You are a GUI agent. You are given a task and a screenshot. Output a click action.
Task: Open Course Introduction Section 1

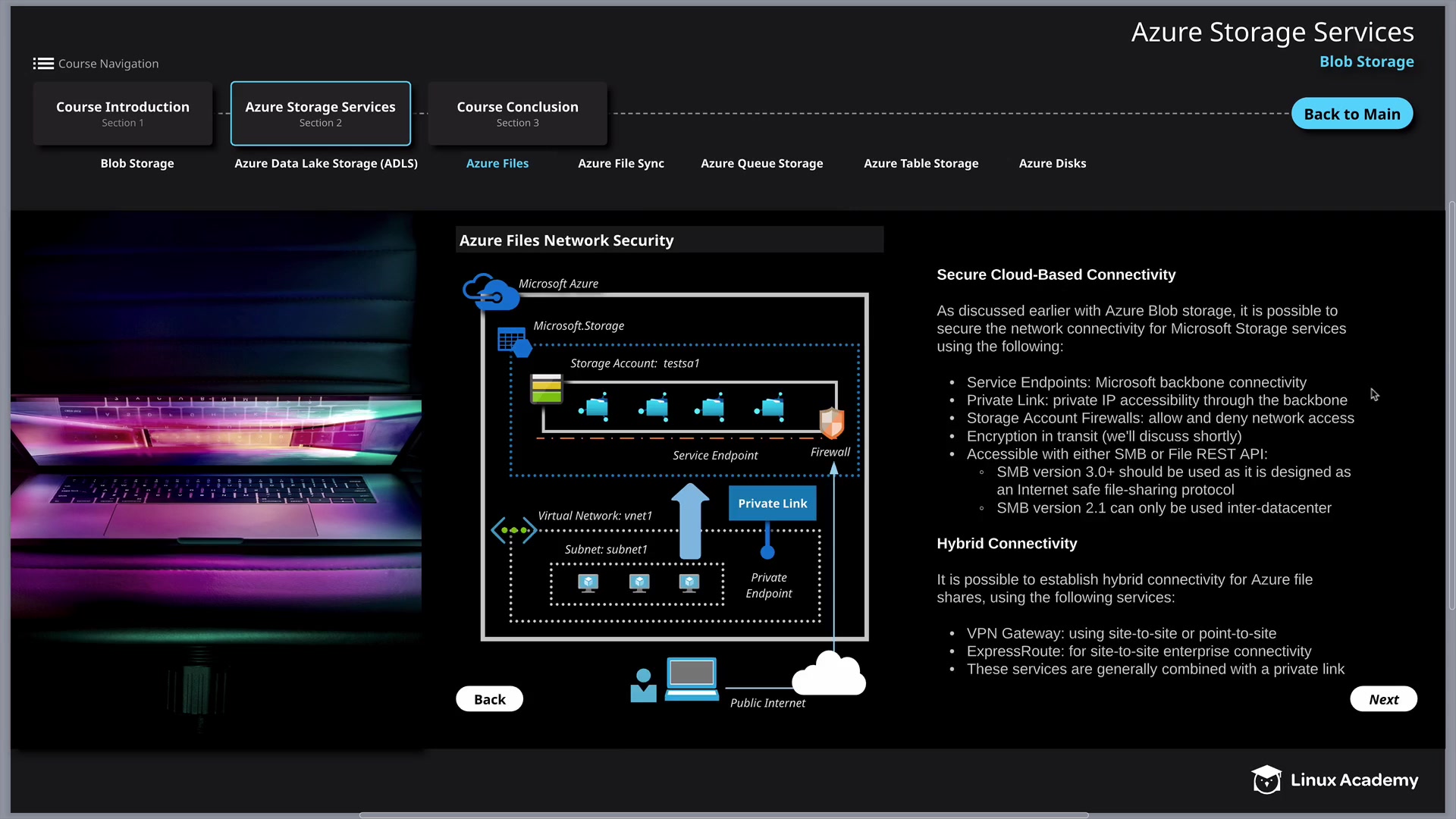[123, 114]
